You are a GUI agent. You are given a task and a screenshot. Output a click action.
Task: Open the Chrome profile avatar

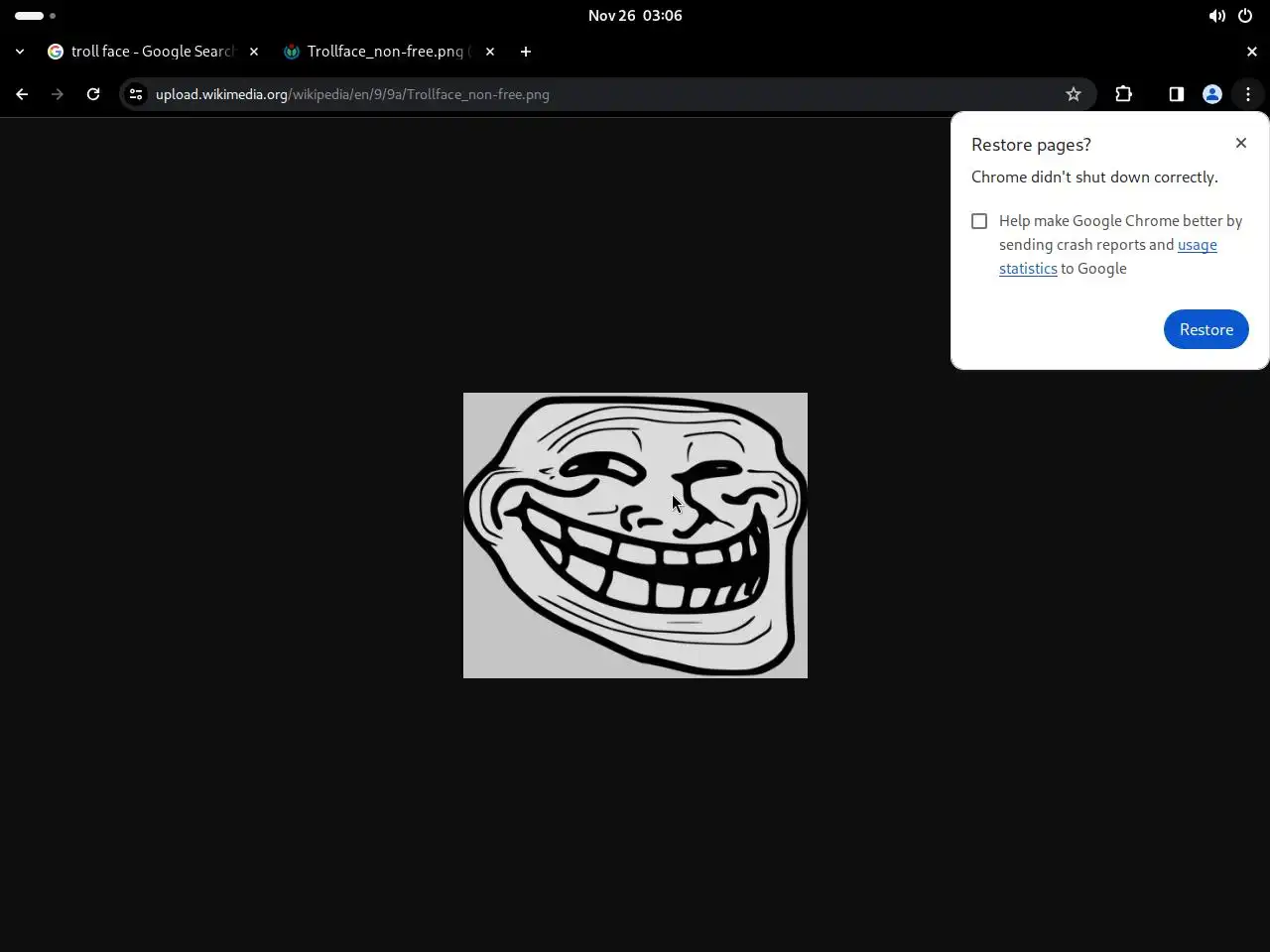[1212, 94]
